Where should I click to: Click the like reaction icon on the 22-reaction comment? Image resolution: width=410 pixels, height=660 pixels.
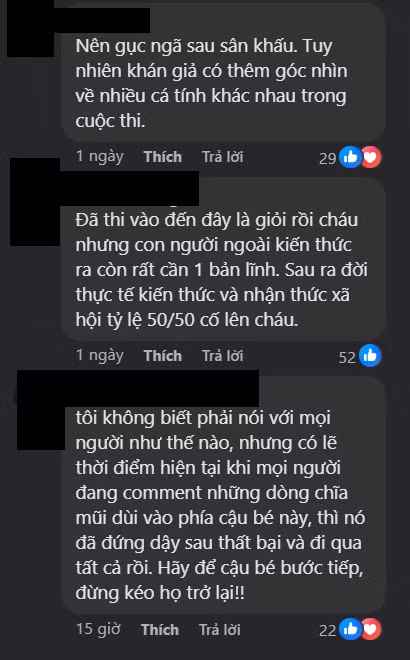pos(350,629)
